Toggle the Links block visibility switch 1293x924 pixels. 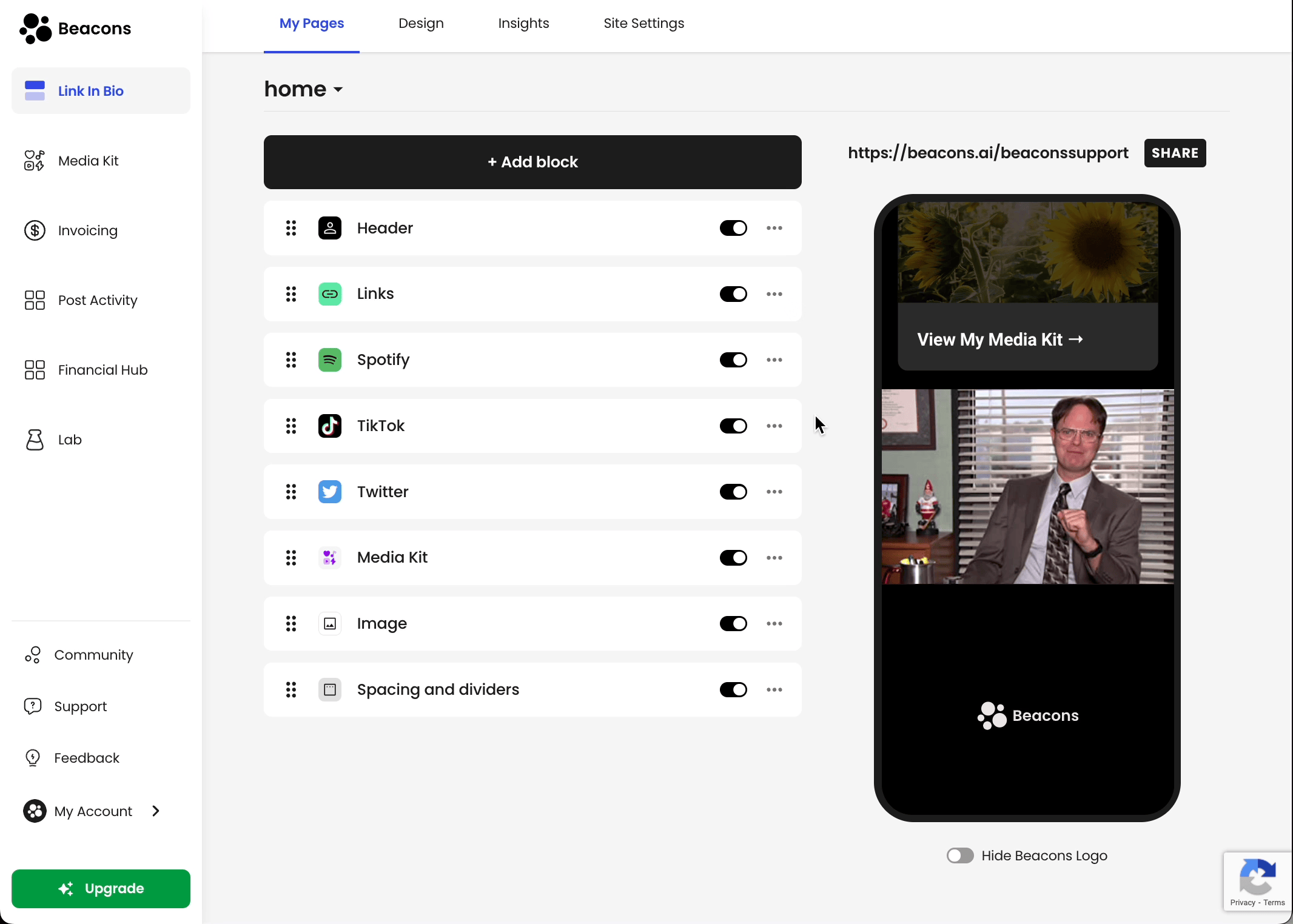click(x=733, y=294)
